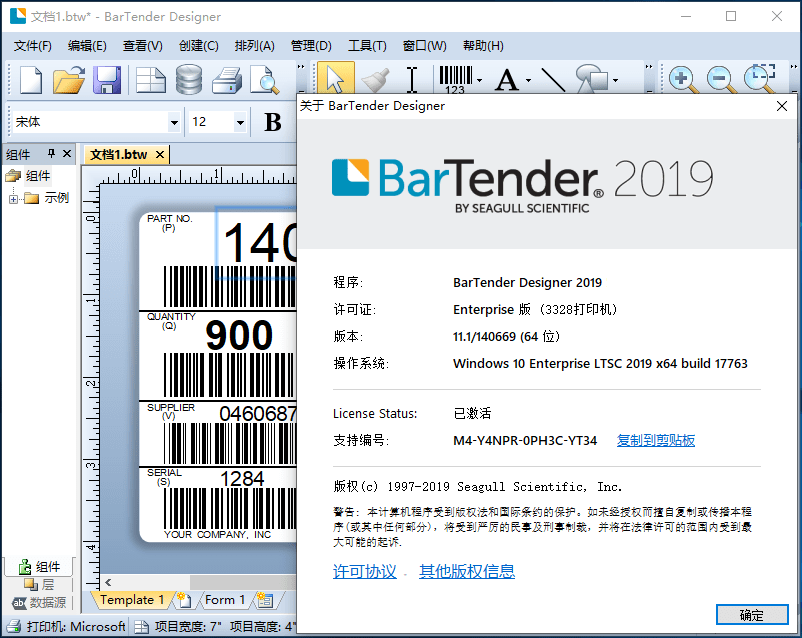802x638 pixels.
Task: Select the 1284 serial text on label
Action: point(242,479)
